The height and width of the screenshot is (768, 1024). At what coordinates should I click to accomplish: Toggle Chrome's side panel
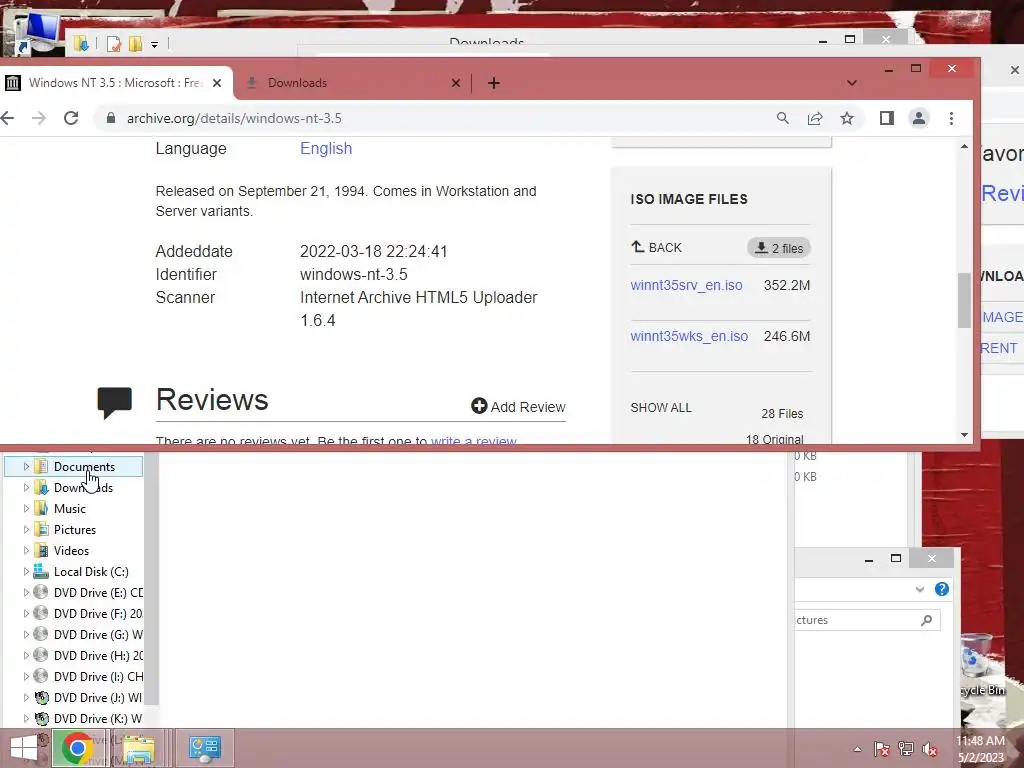(x=886, y=118)
